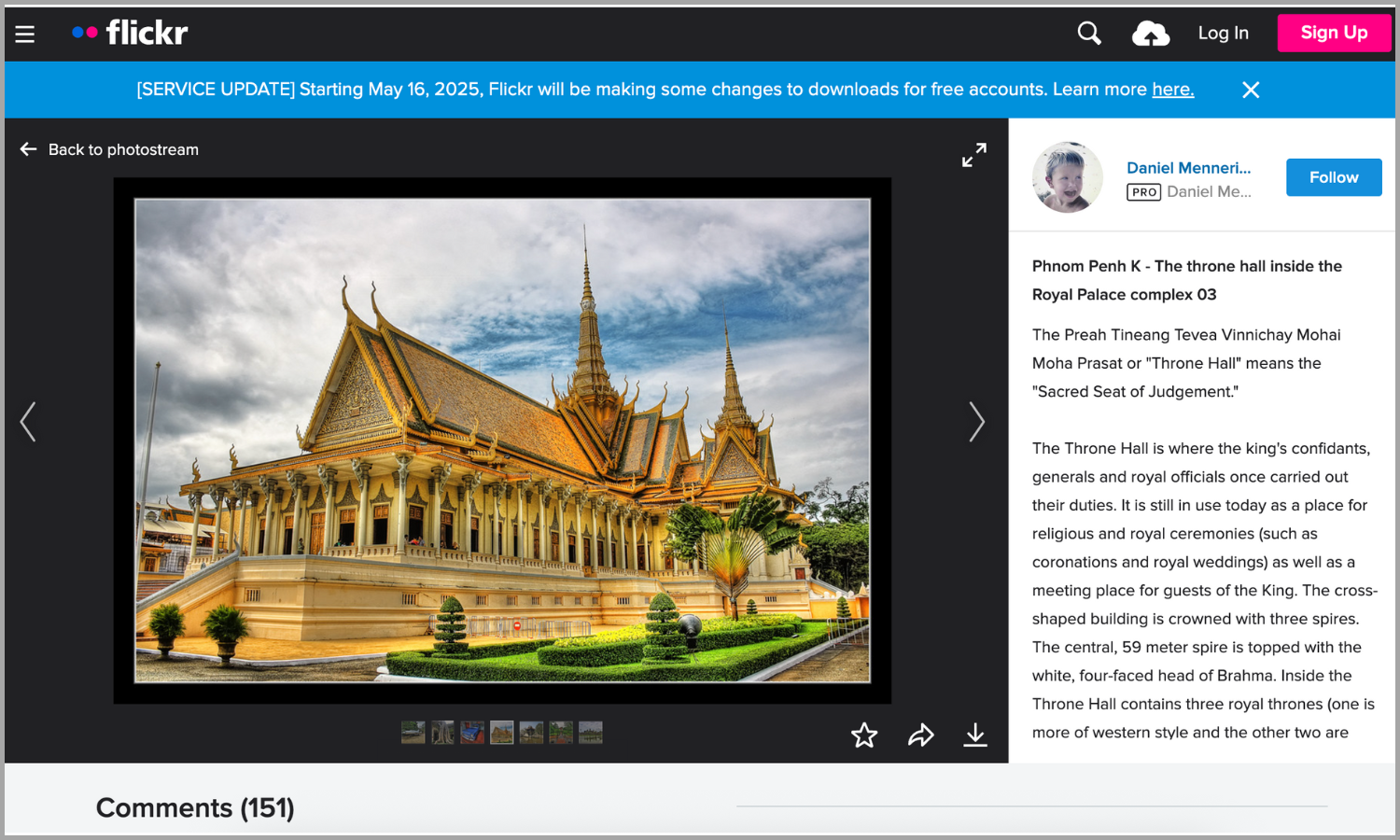The height and width of the screenshot is (840, 1400).
Task: Show the previous photo with the left chevron
Action: point(29,422)
